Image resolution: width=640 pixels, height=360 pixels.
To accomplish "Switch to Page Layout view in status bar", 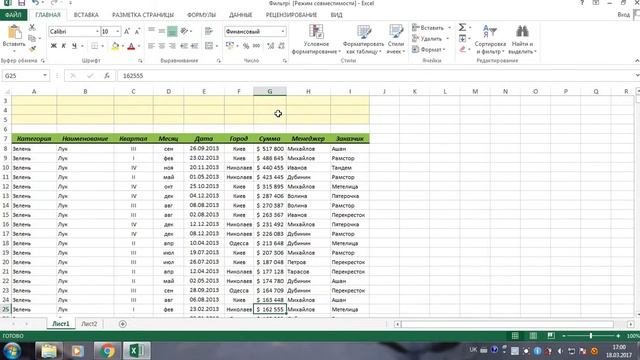I will pos(533,336).
